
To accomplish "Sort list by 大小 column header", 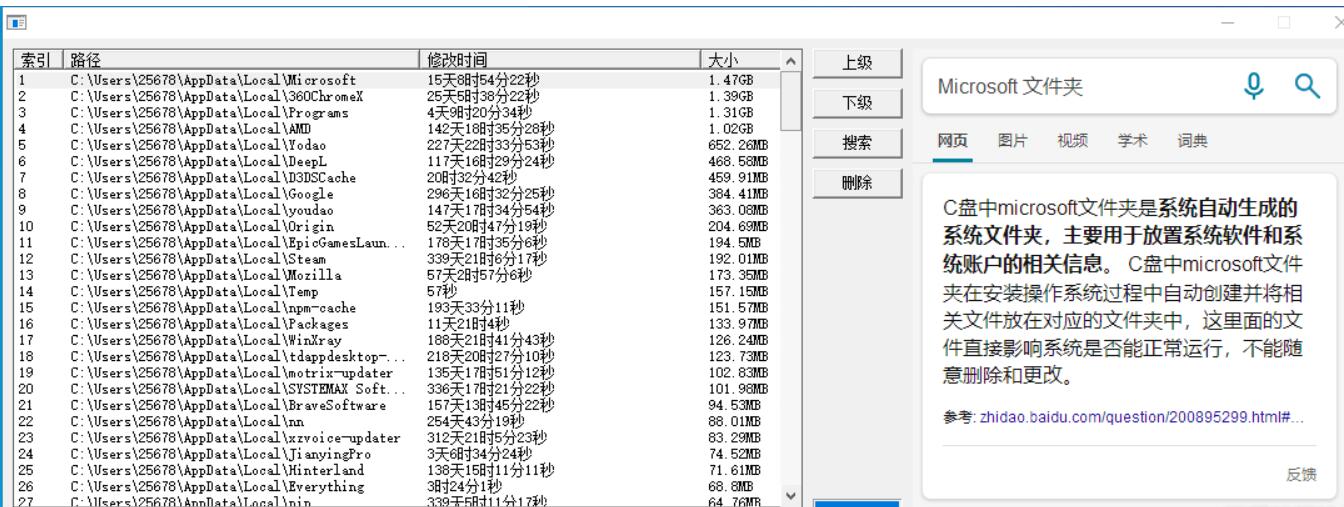I will (738, 60).
